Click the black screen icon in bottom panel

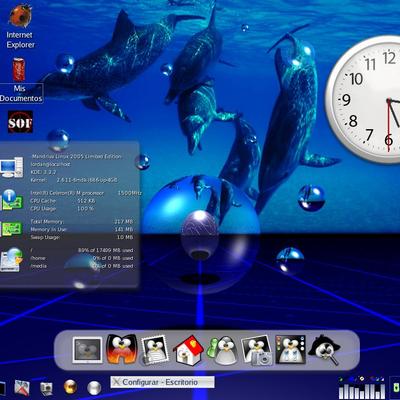coord(2,389)
